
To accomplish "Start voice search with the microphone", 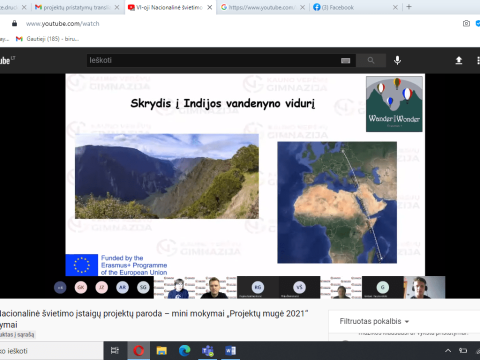I will (397, 60).
